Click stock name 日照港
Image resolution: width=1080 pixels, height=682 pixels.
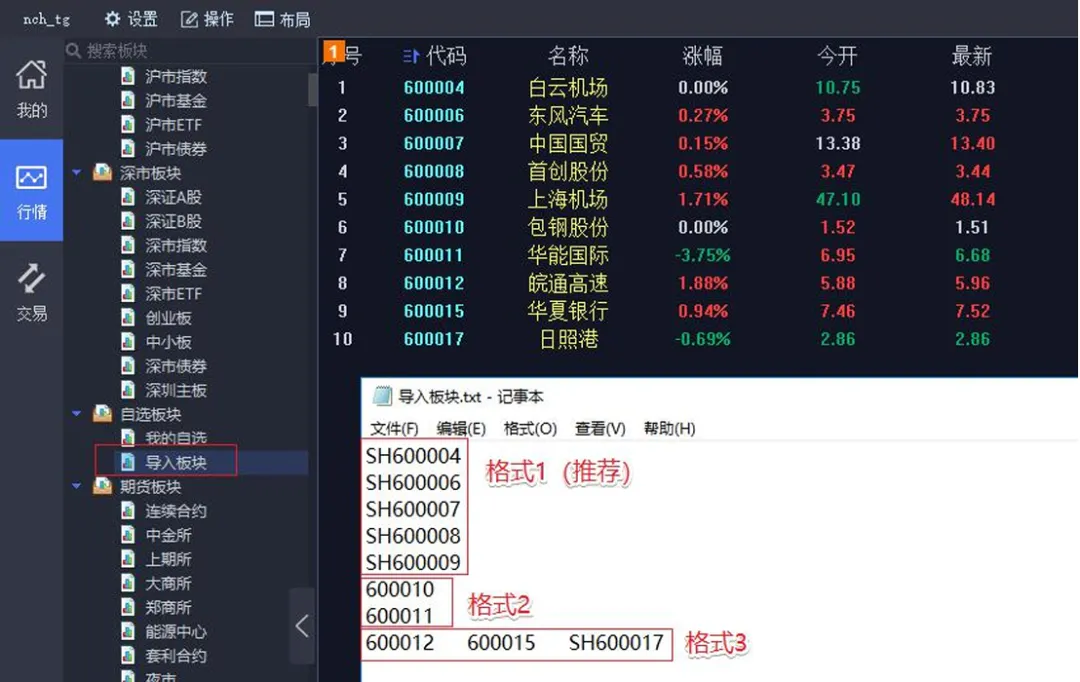(x=568, y=339)
